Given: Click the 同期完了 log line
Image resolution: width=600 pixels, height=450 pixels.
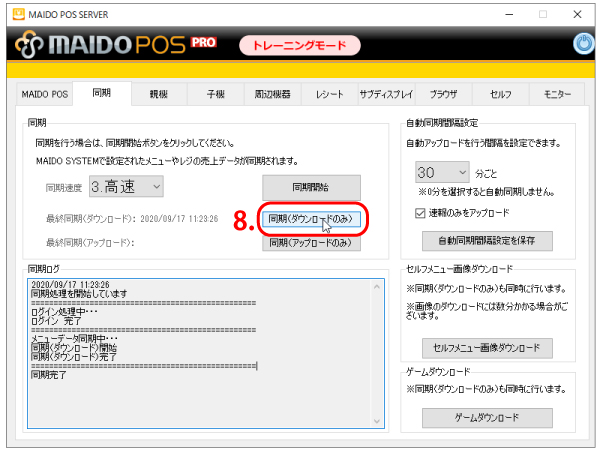Looking at the screenshot, I should click(49, 375).
